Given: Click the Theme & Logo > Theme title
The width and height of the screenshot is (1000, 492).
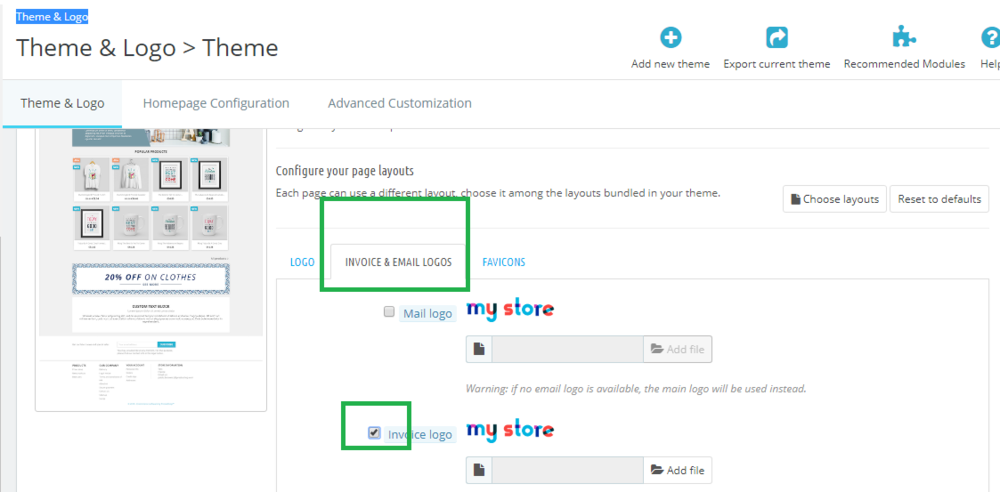Looking at the screenshot, I should pos(147,48).
